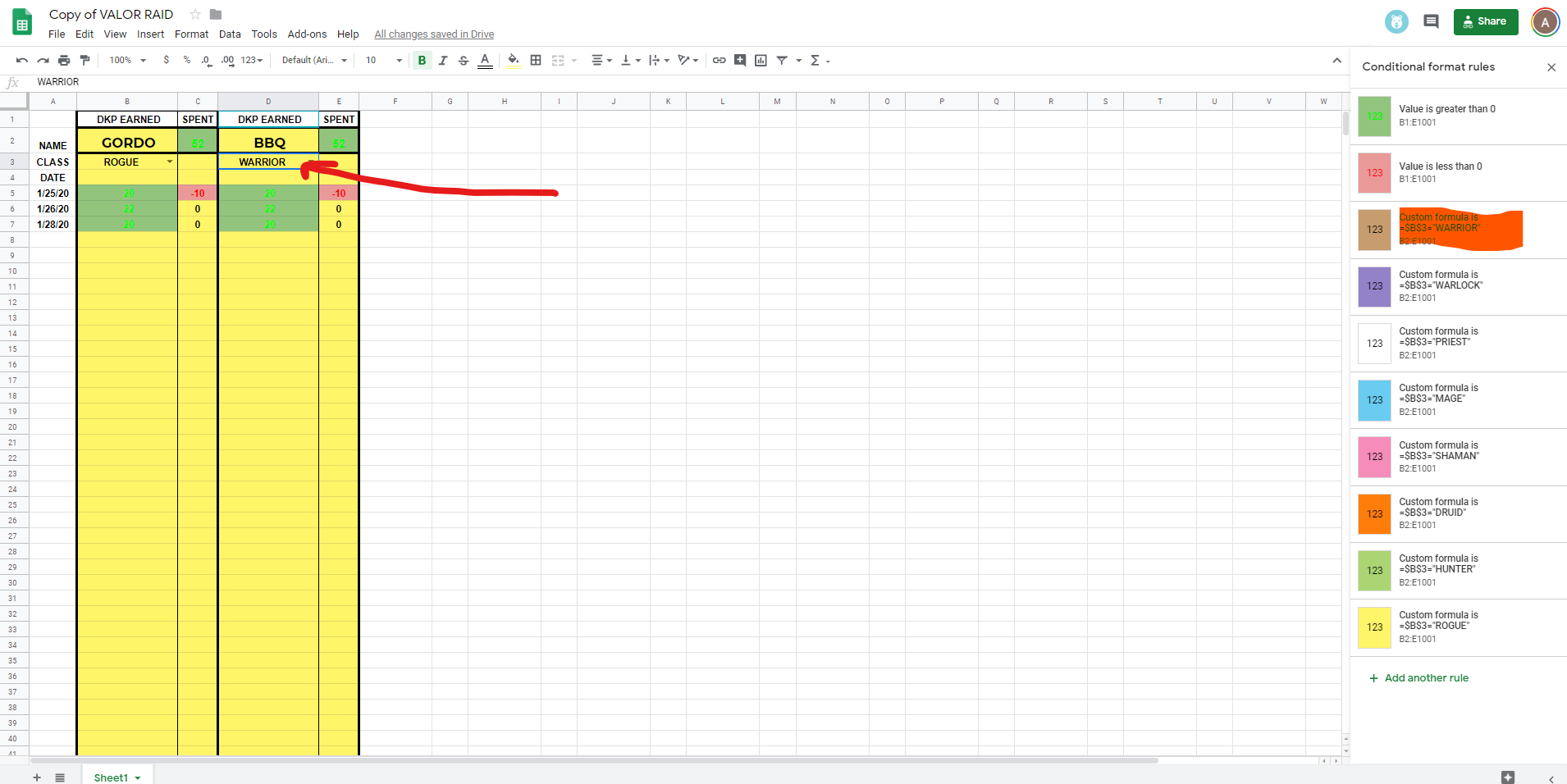
Task: Apply strikethrough formatting
Action: [464, 60]
